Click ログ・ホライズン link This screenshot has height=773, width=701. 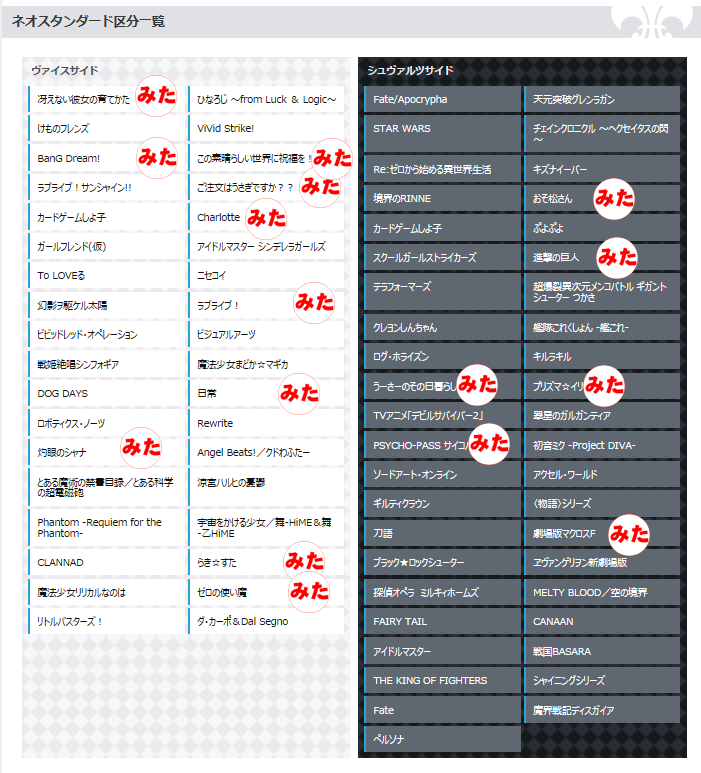(x=443, y=356)
